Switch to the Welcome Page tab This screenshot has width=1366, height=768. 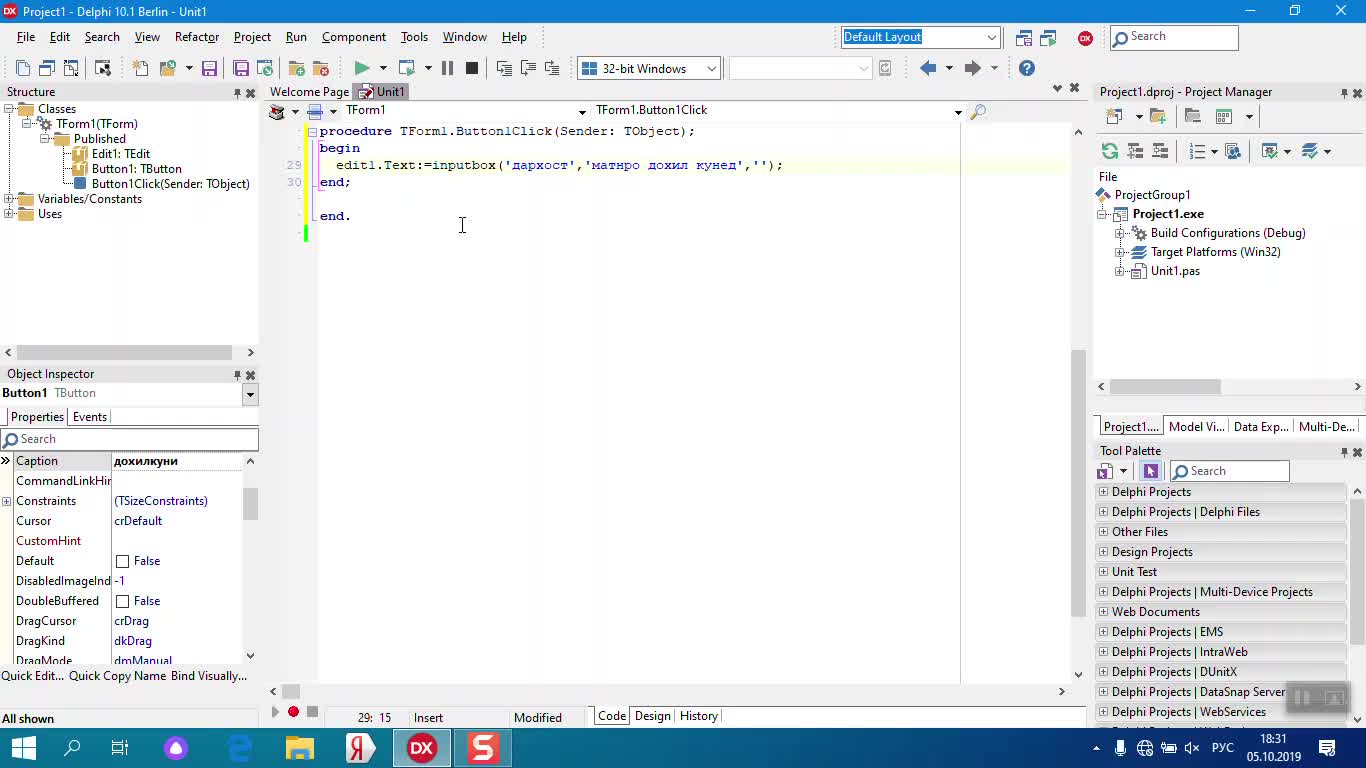pyautogui.click(x=309, y=92)
